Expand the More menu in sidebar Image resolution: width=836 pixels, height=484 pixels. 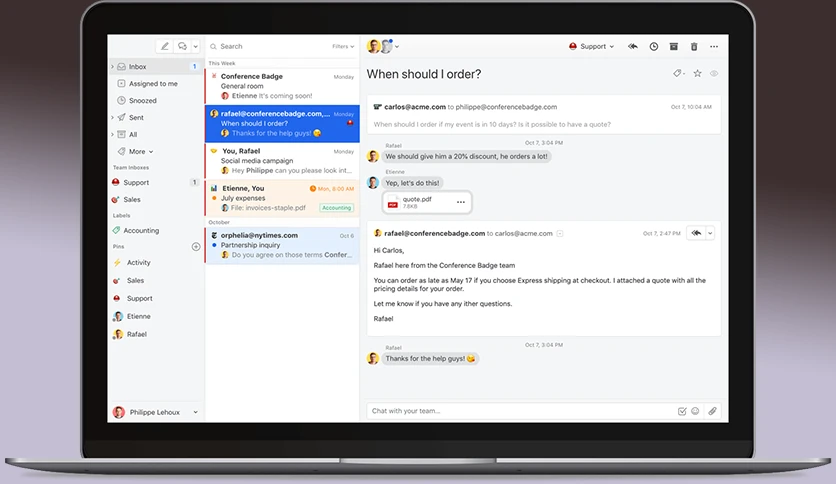136,151
